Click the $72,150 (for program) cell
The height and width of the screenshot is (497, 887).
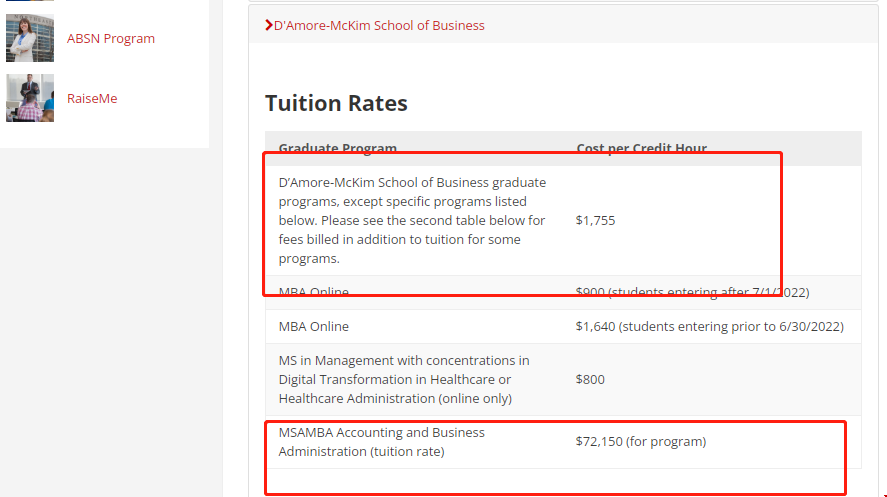641,441
